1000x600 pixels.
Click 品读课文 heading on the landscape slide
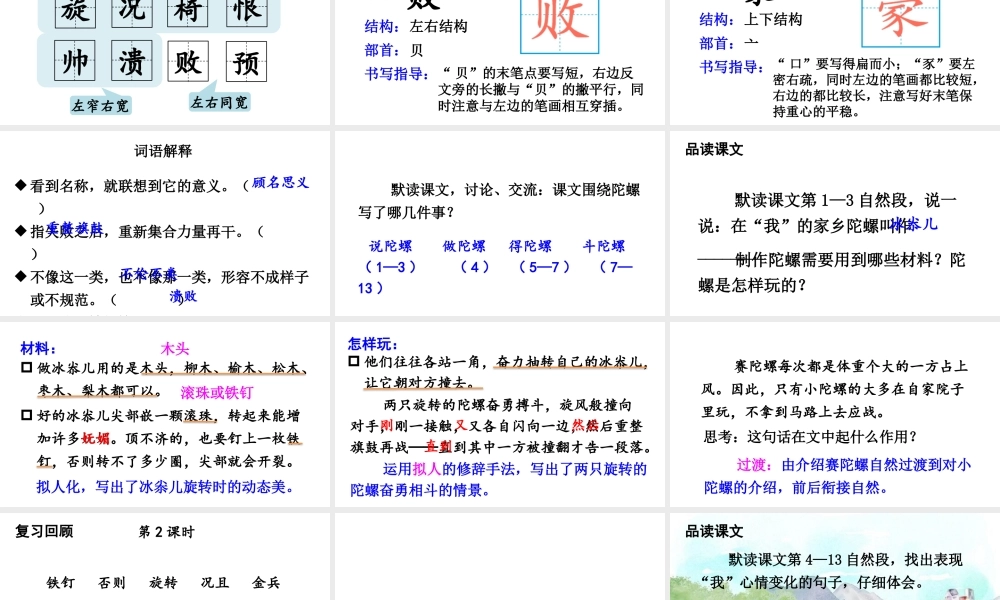(x=714, y=531)
